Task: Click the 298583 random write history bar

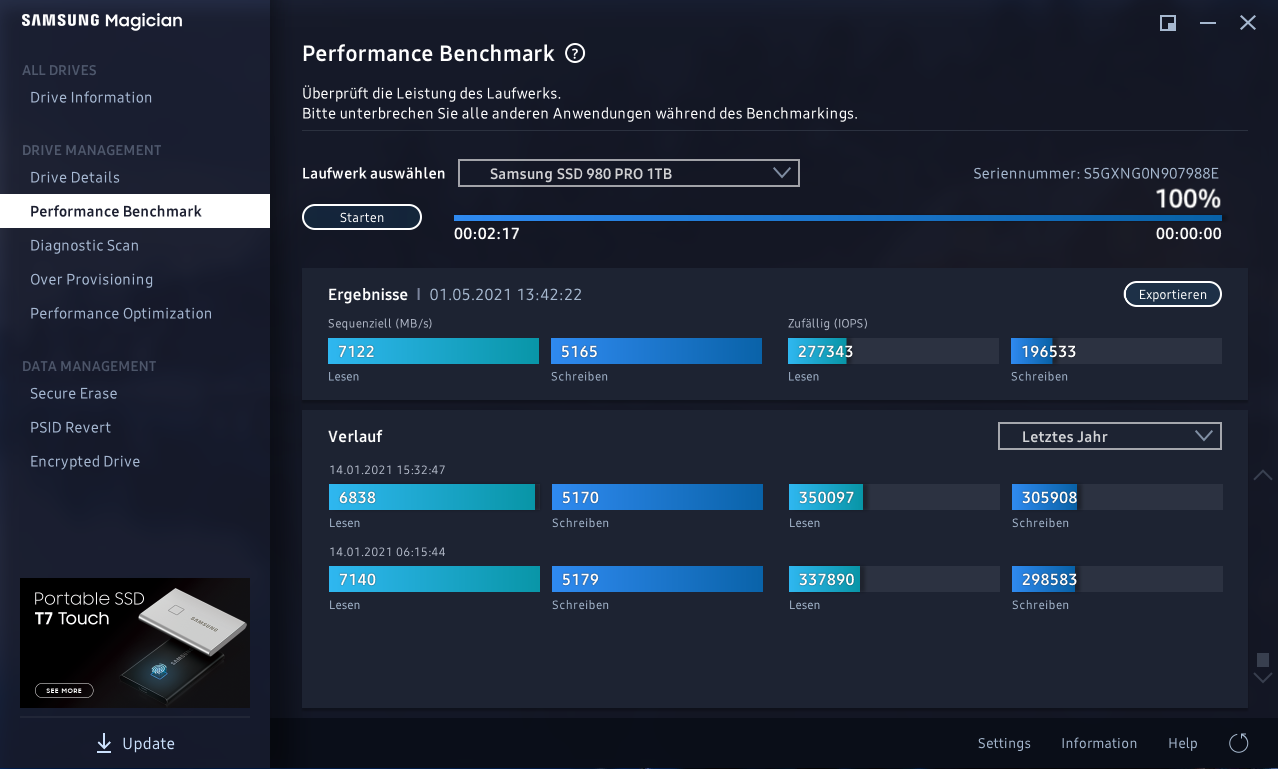Action: pos(1117,579)
